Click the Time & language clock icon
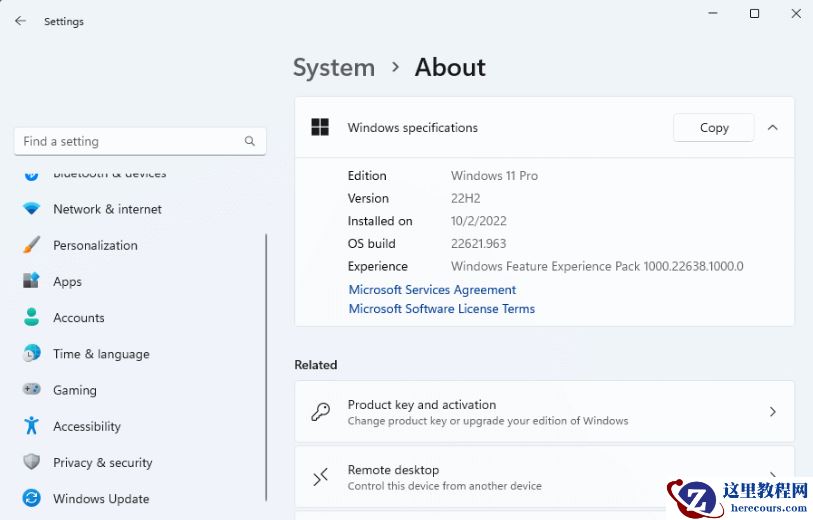Image resolution: width=813 pixels, height=520 pixels. point(31,354)
